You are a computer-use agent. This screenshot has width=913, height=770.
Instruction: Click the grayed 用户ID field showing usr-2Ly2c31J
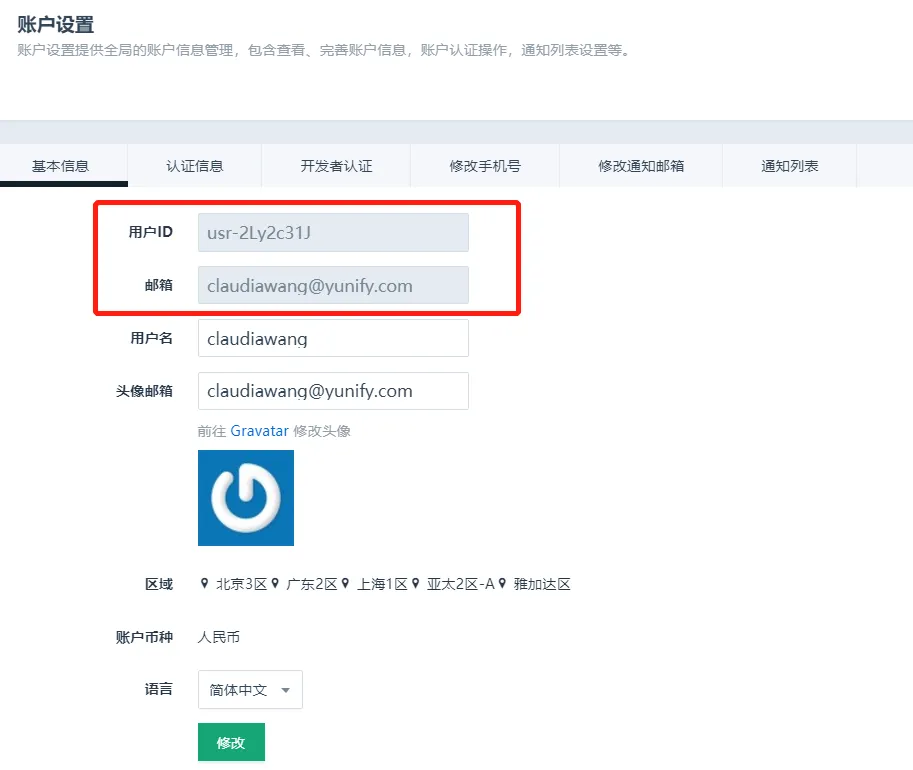333,232
